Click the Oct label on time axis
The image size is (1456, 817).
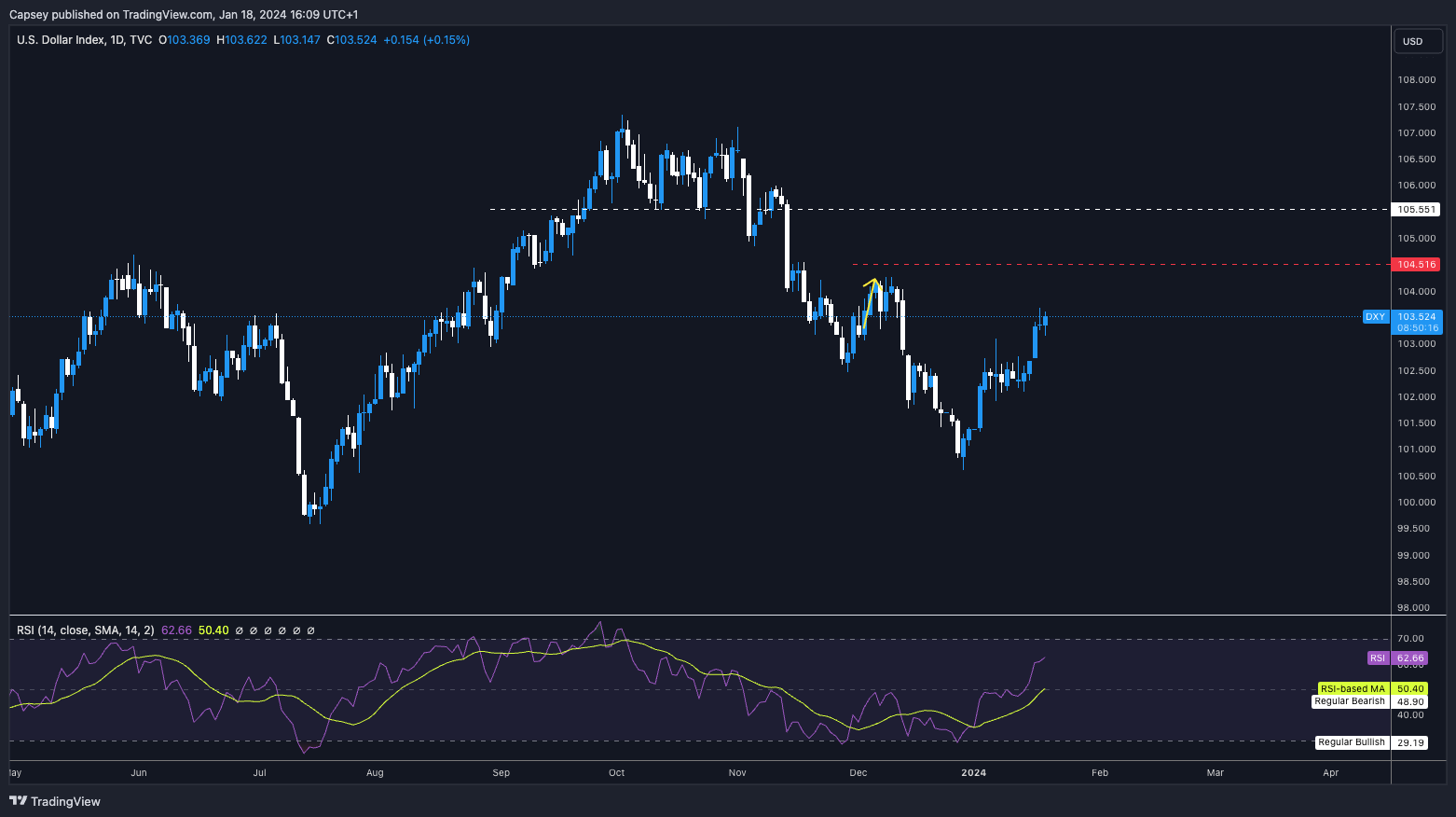coord(616,772)
